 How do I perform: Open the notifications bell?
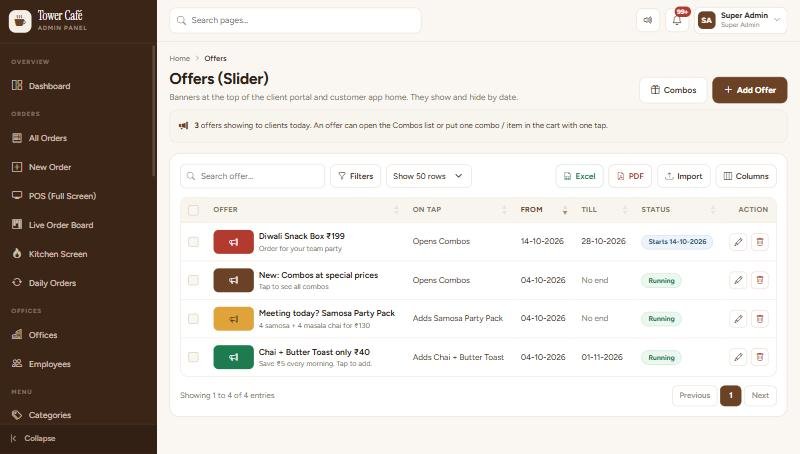point(677,20)
